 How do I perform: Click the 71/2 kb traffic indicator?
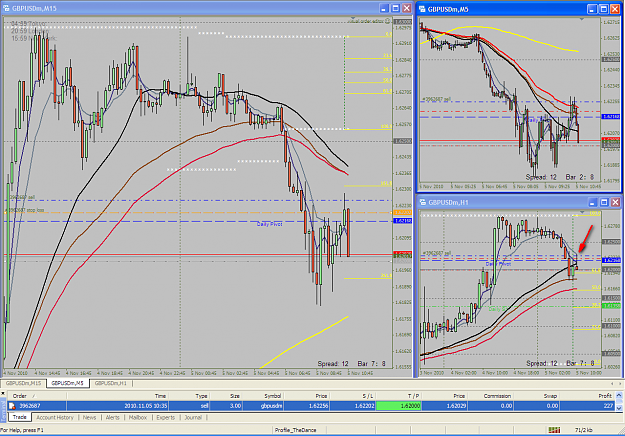coord(582,430)
